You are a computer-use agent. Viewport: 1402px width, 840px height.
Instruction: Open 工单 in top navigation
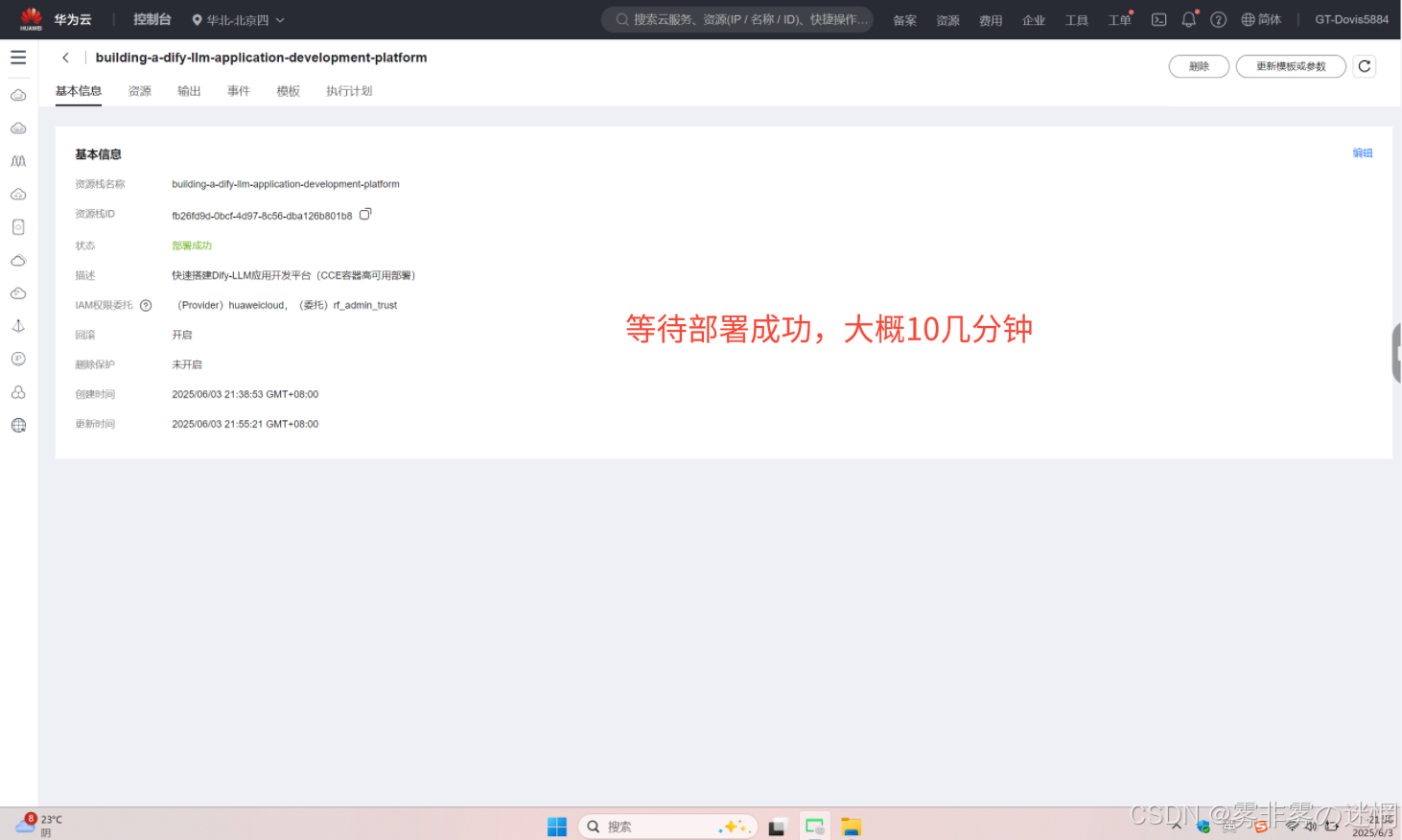1119,20
